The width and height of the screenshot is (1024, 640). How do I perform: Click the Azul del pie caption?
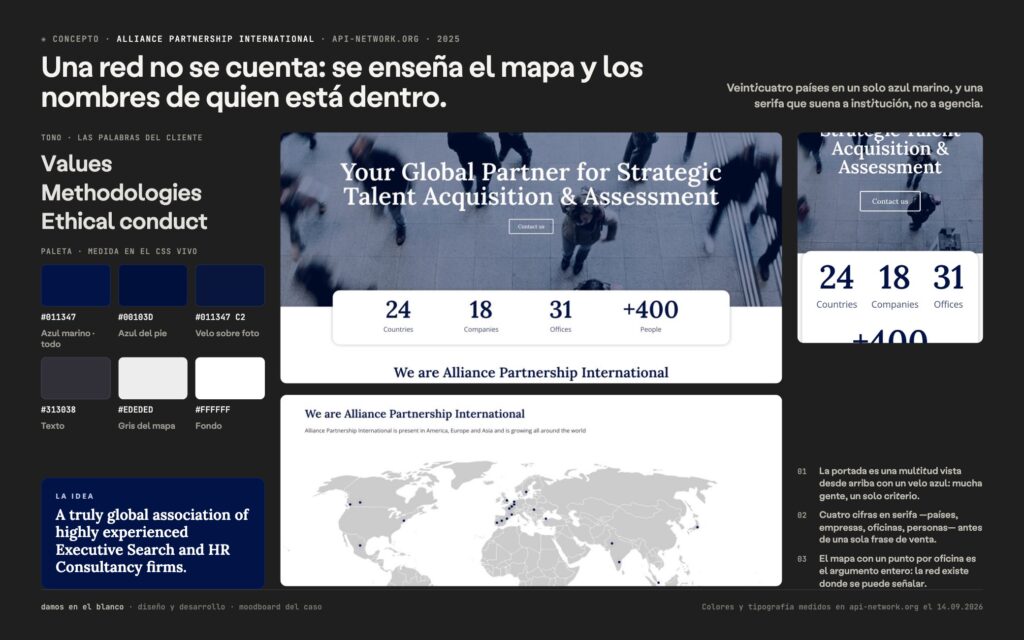[142, 333]
